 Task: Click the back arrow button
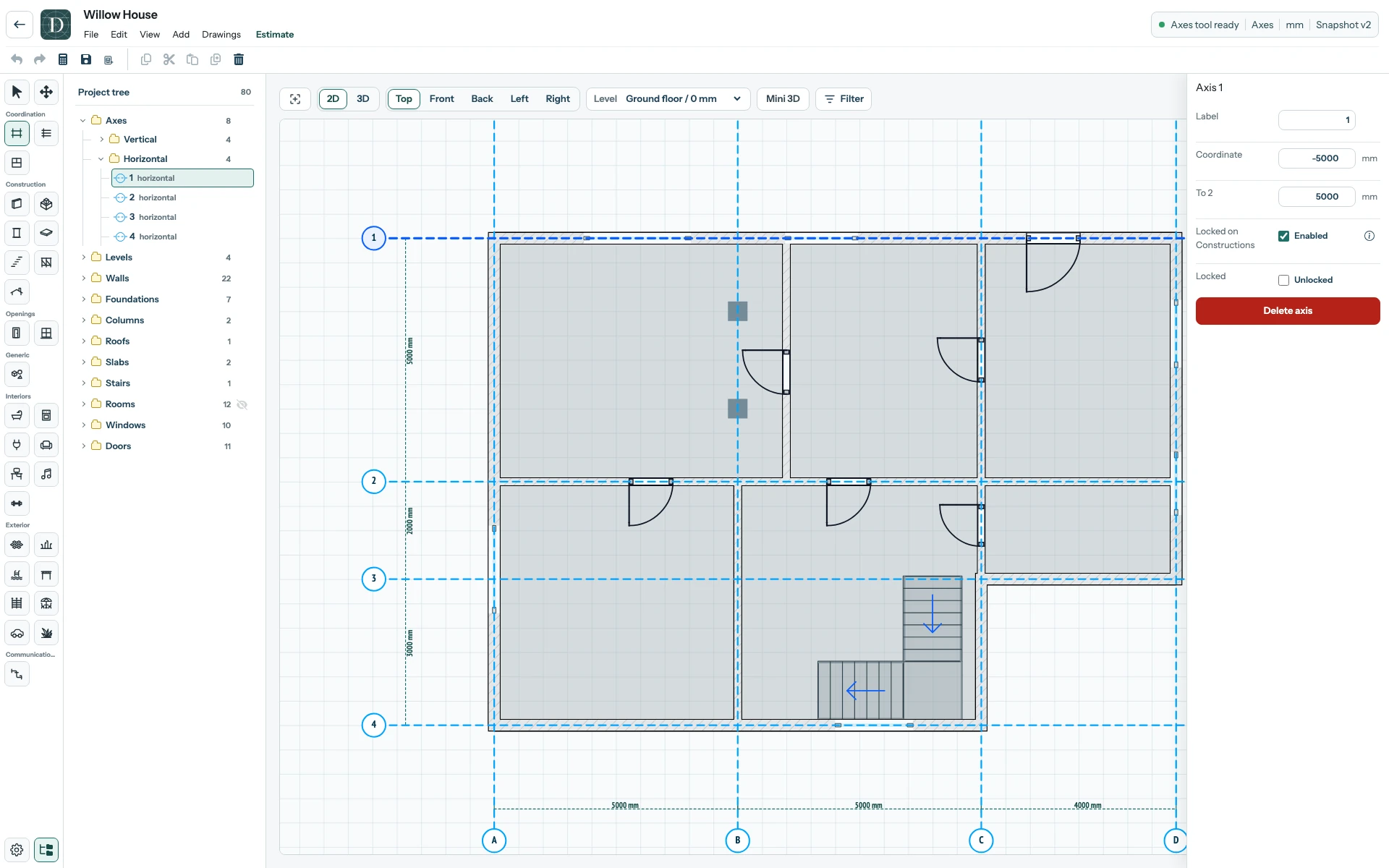(x=20, y=25)
